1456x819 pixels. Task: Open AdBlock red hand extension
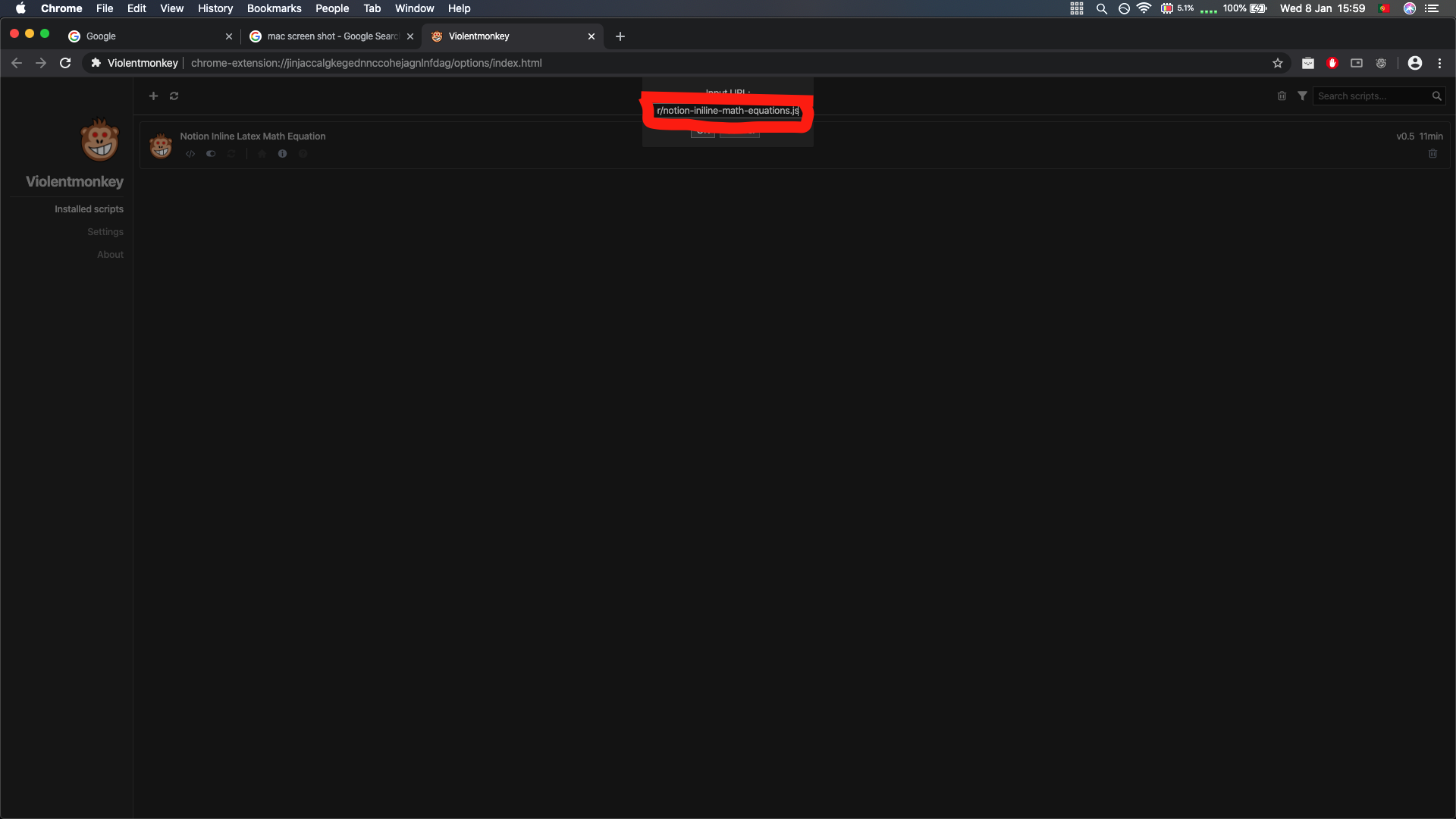1332,63
